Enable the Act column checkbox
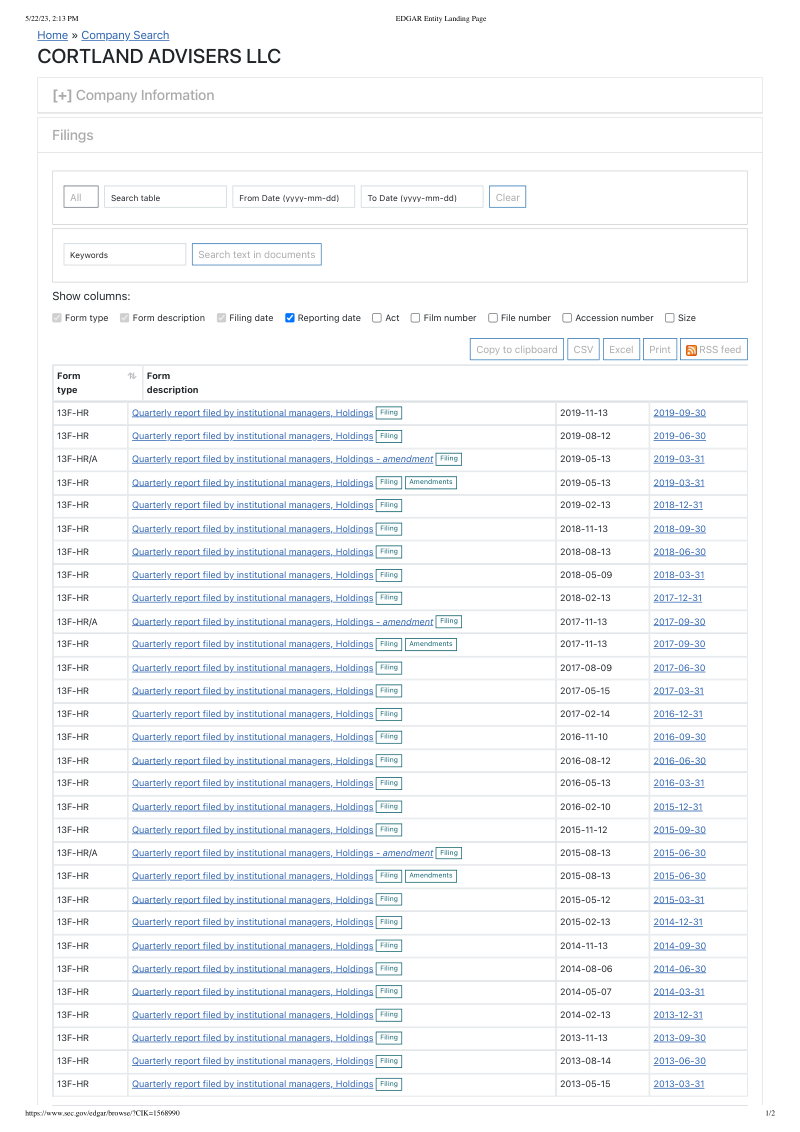This screenshot has width=800, height=1132. point(377,318)
